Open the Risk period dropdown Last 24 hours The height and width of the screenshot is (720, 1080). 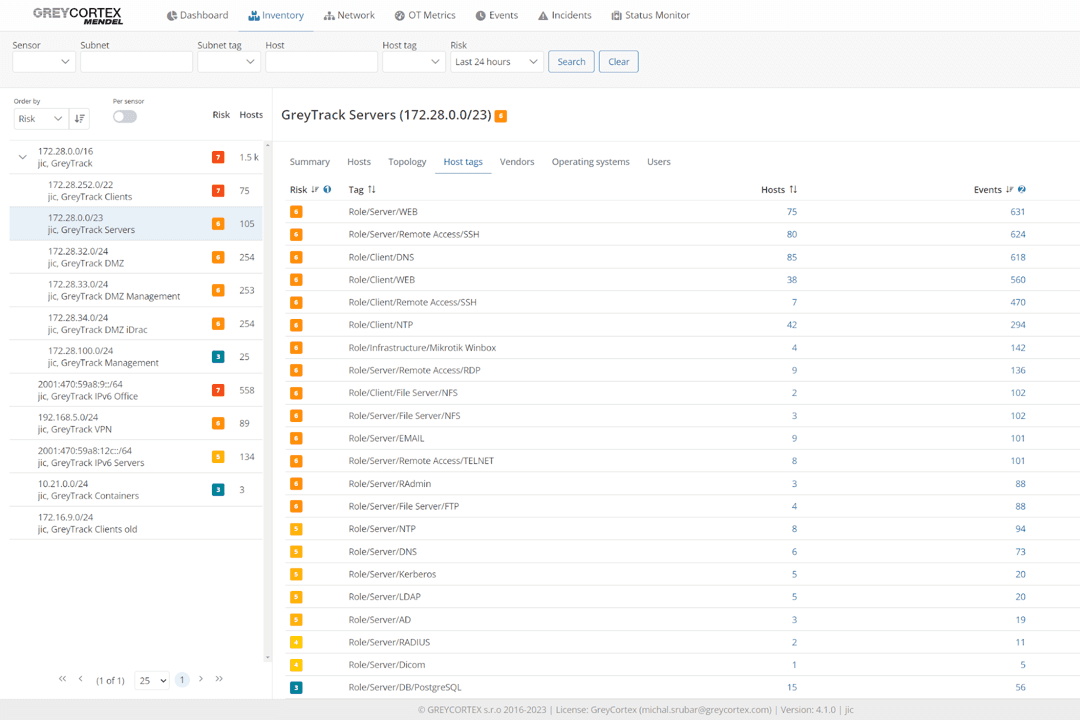[x=497, y=61]
